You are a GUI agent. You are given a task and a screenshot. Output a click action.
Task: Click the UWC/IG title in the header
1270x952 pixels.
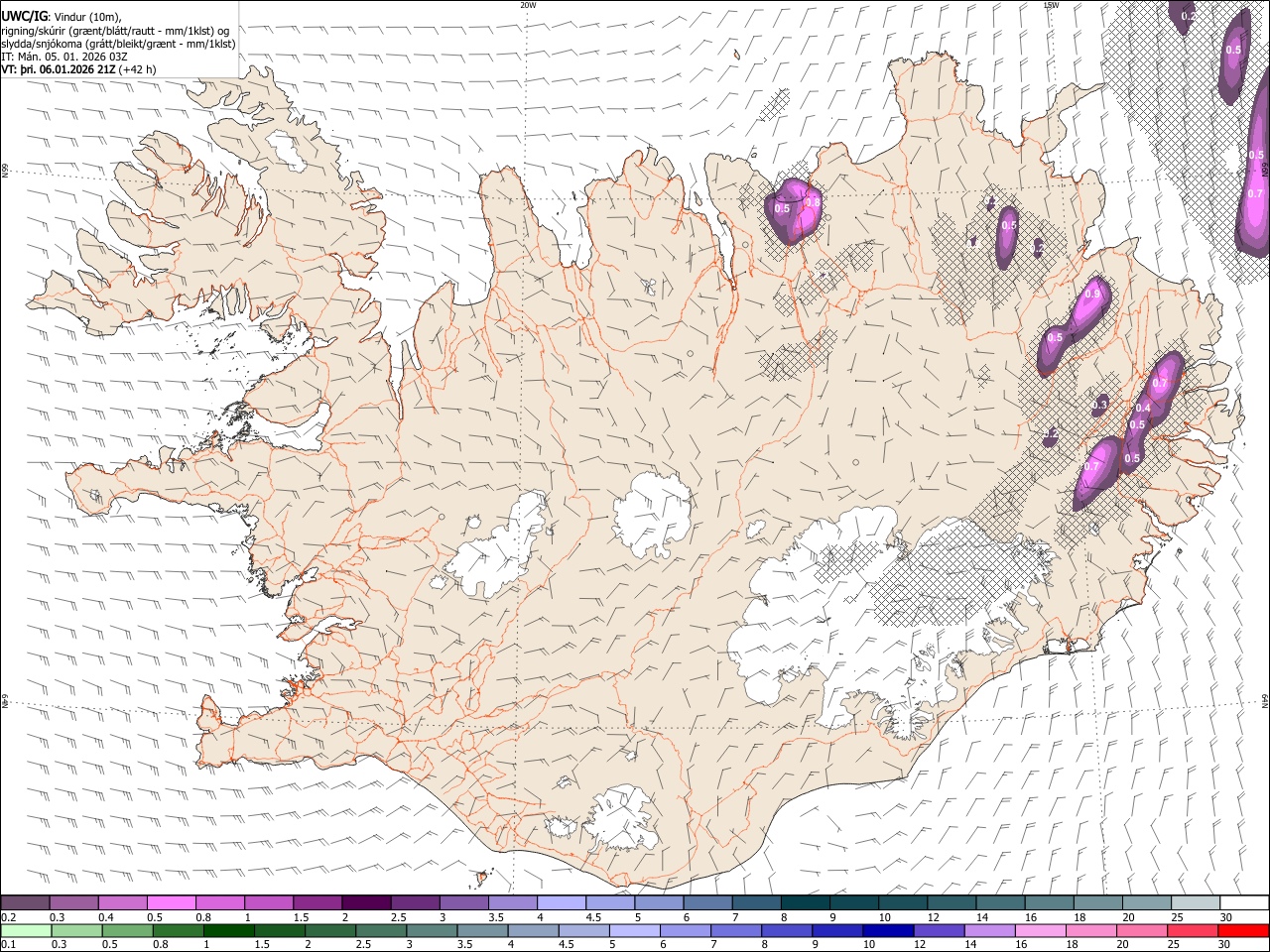coord(24,16)
